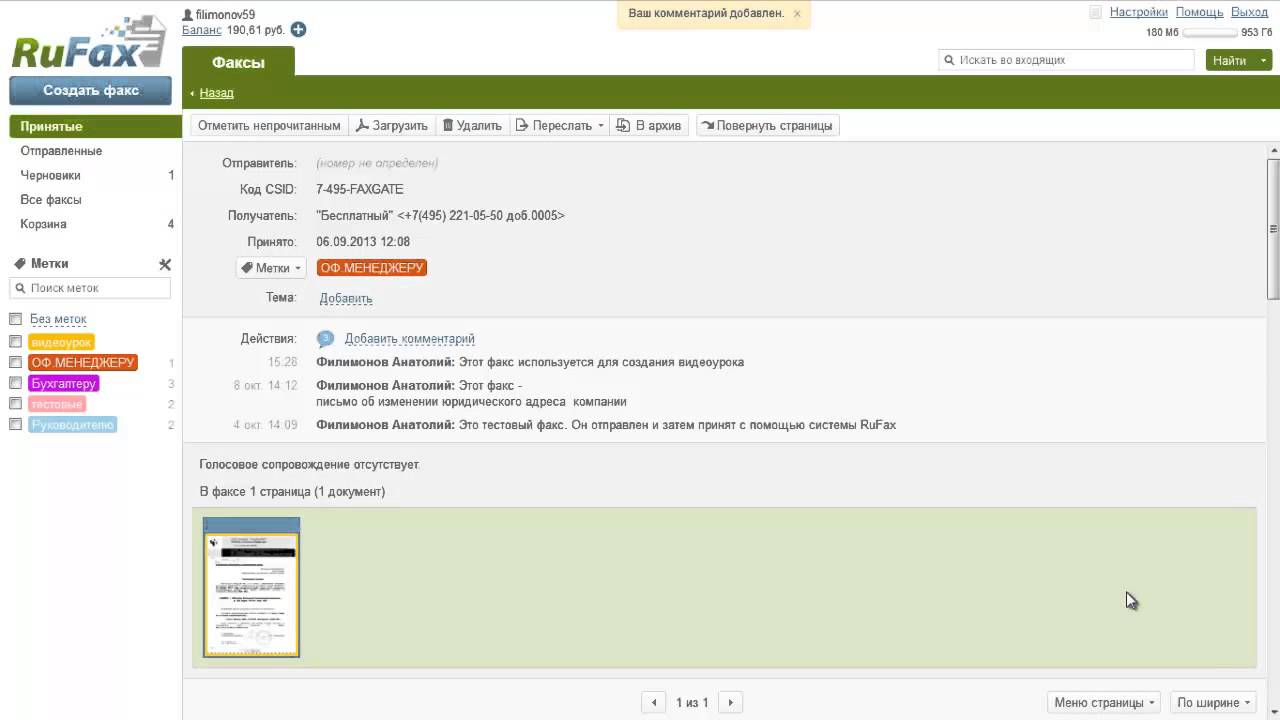Click Добавить комментарий link
This screenshot has height=720, width=1280.
[x=410, y=339]
